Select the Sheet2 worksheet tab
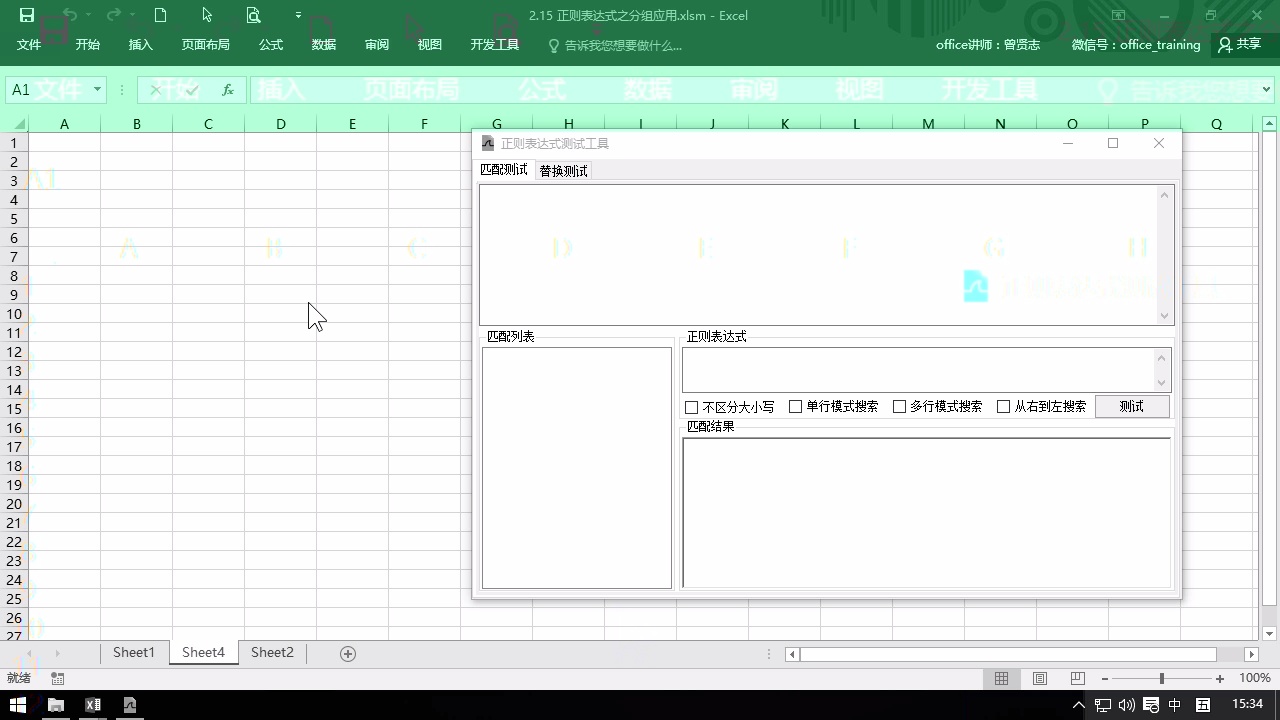Viewport: 1280px width, 720px height. click(x=272, y=652)
